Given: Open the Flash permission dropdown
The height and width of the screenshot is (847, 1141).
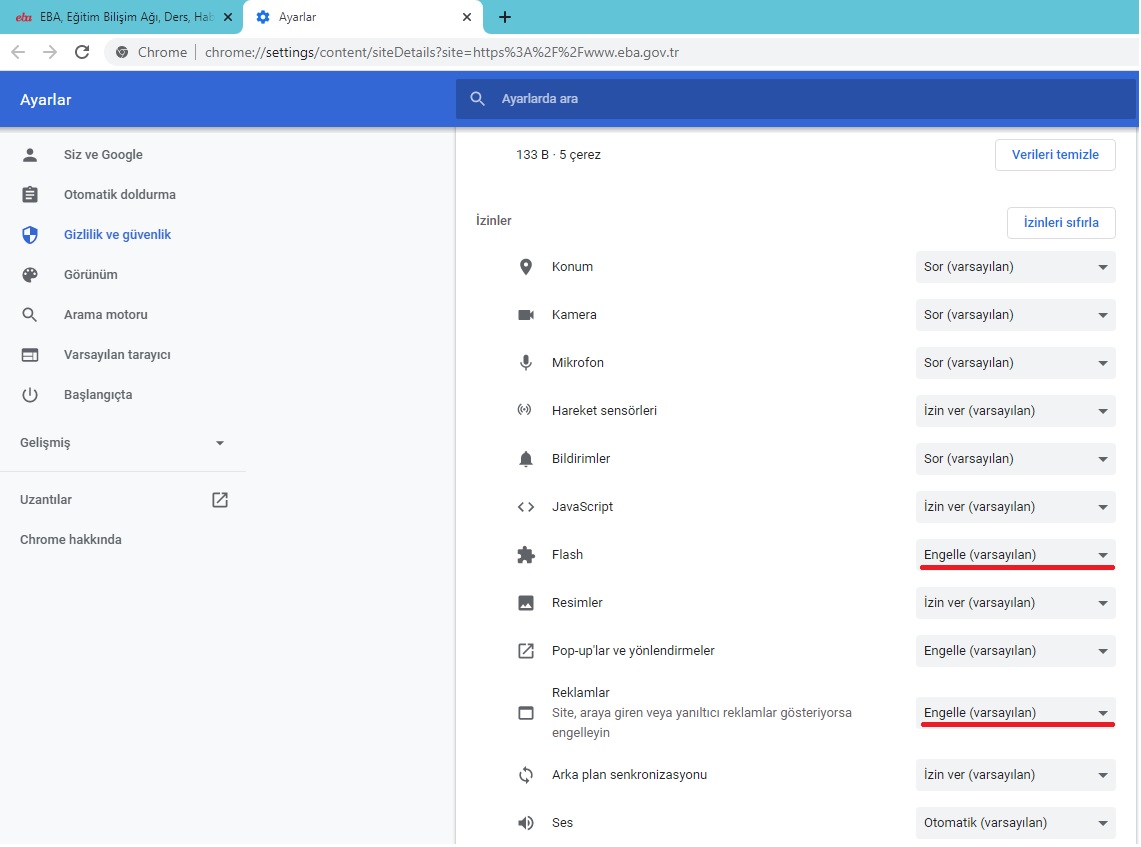Looking at the screenshot, I should tap(1015, 555).
